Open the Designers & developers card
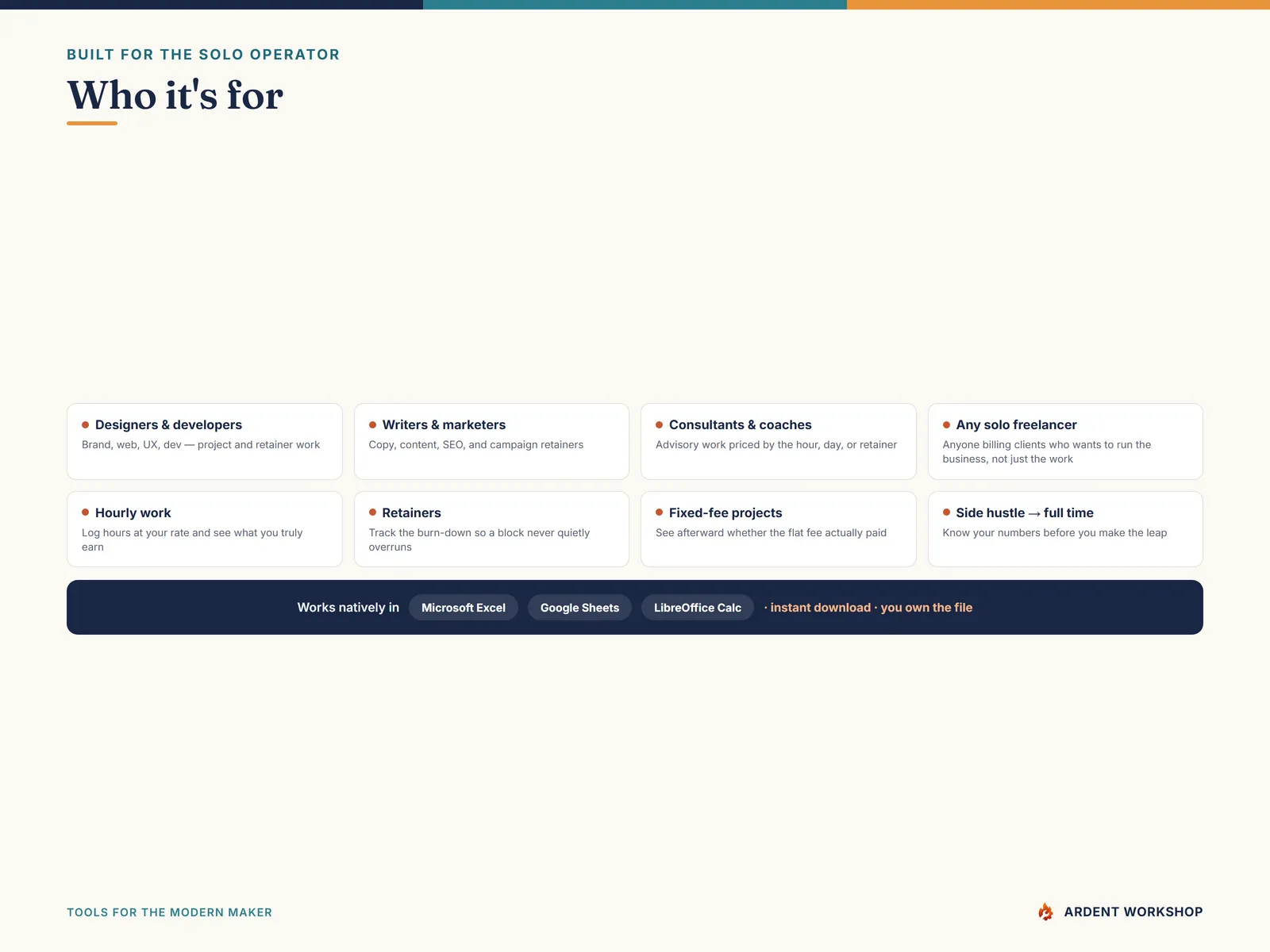Screen dimensions: 1270x952 205,441
